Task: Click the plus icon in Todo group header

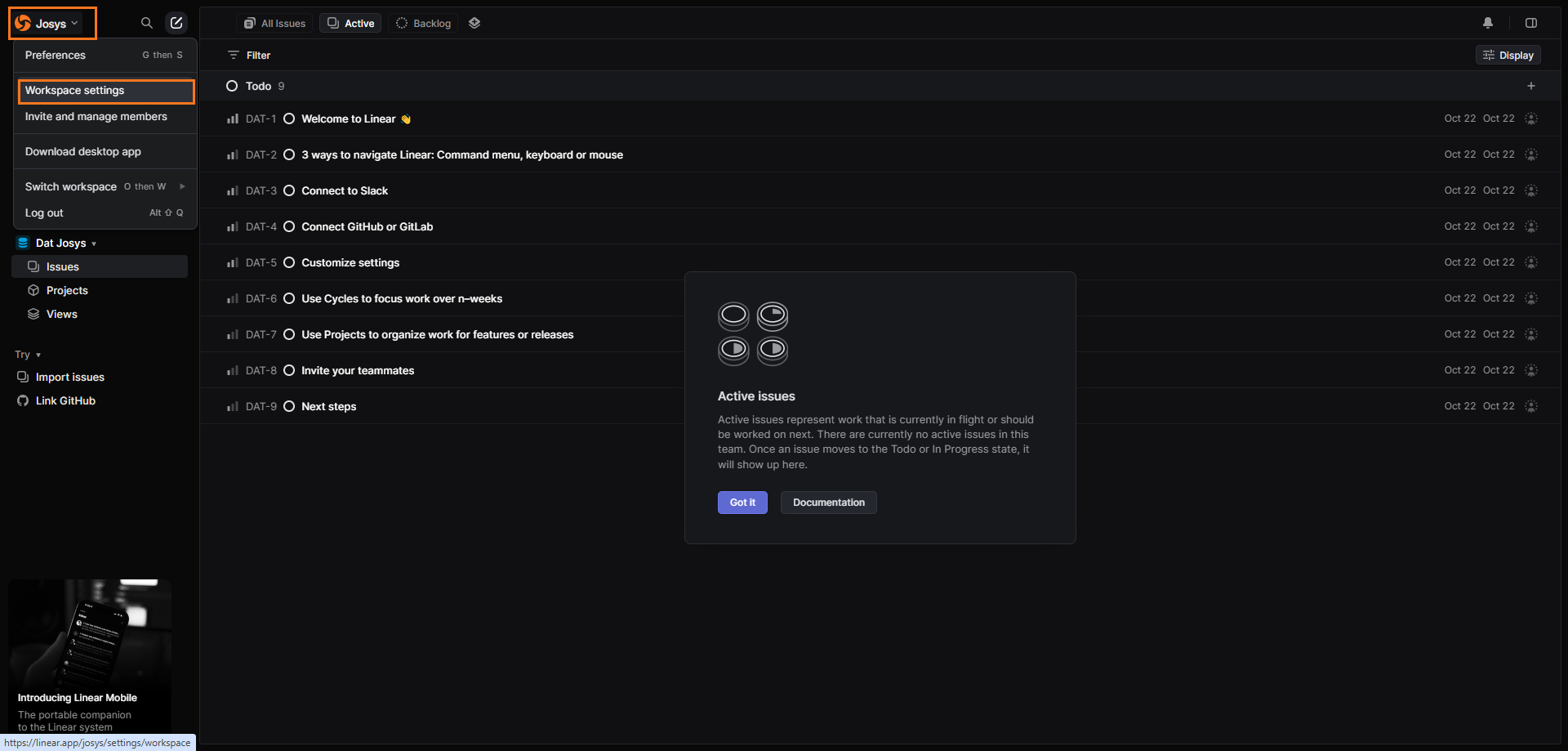Action: coord(1531,86)
